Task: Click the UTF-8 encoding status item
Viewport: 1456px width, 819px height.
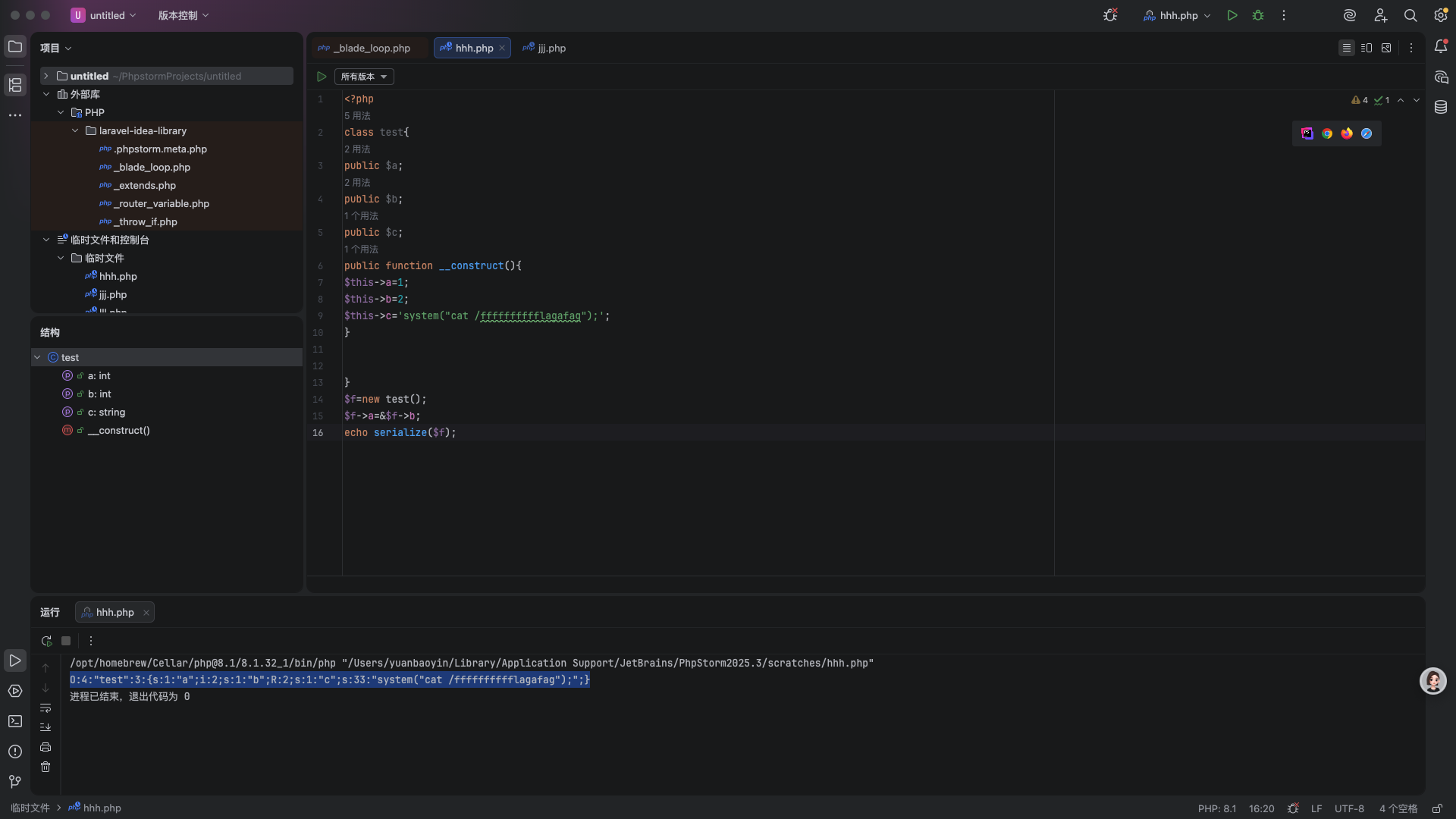Action: (1349, 808)
